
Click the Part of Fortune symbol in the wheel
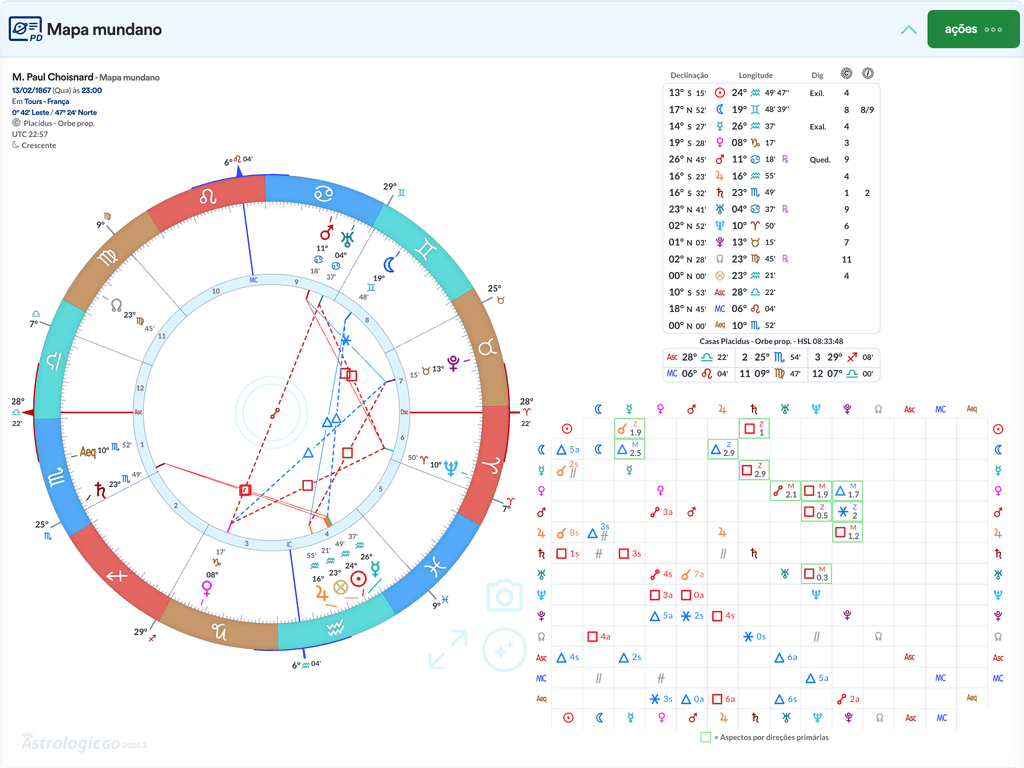click(x=340, y=587)
